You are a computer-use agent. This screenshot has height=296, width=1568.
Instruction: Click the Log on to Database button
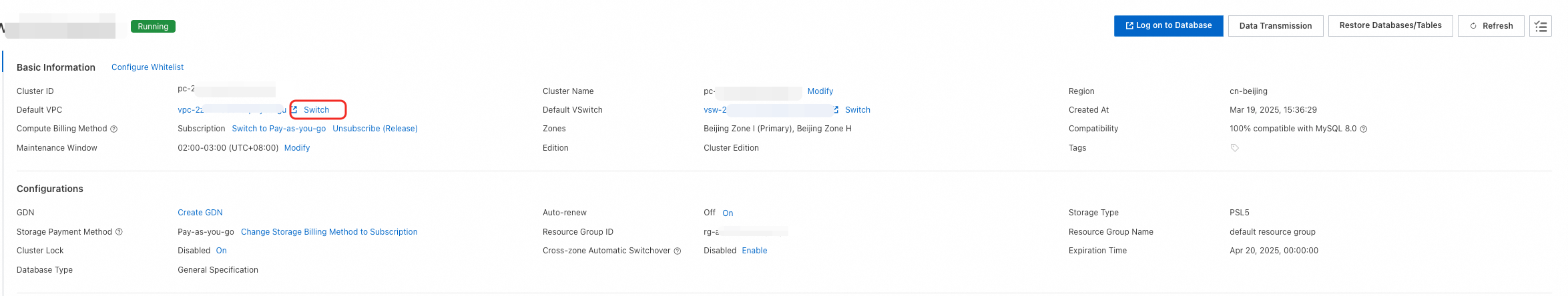pos(1168,26)
